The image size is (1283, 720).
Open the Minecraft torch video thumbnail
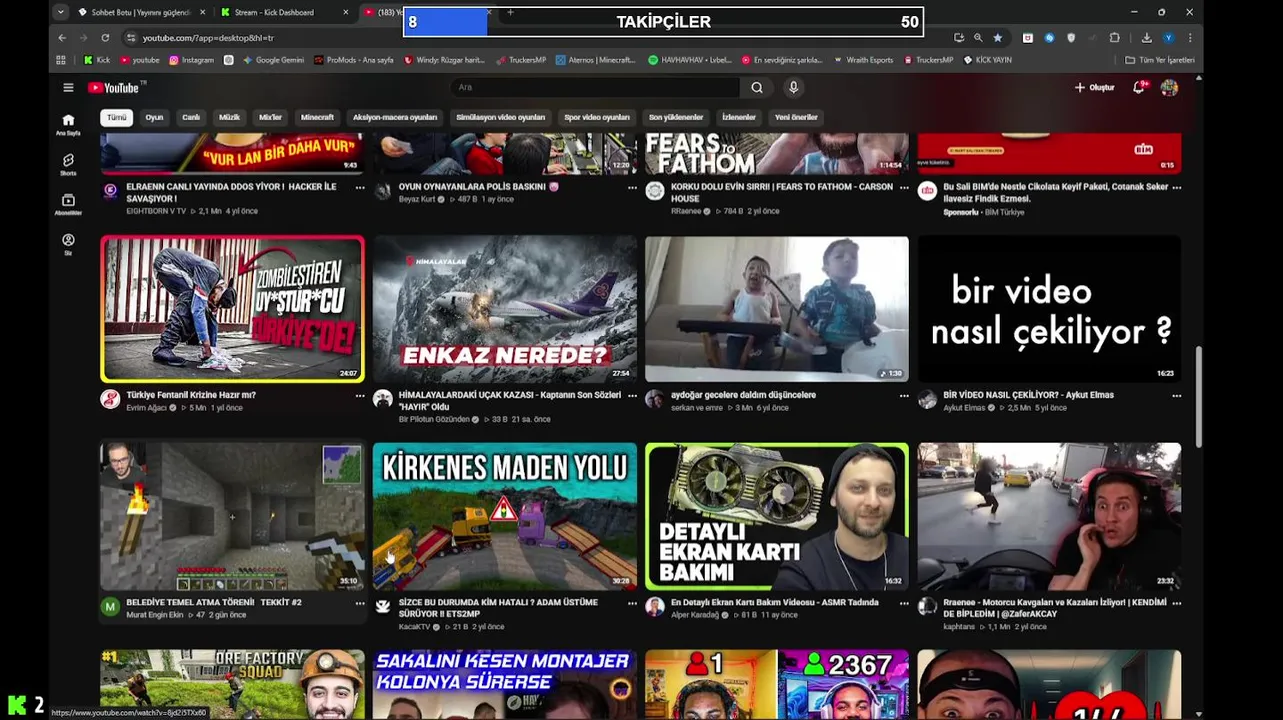(232, 517)
